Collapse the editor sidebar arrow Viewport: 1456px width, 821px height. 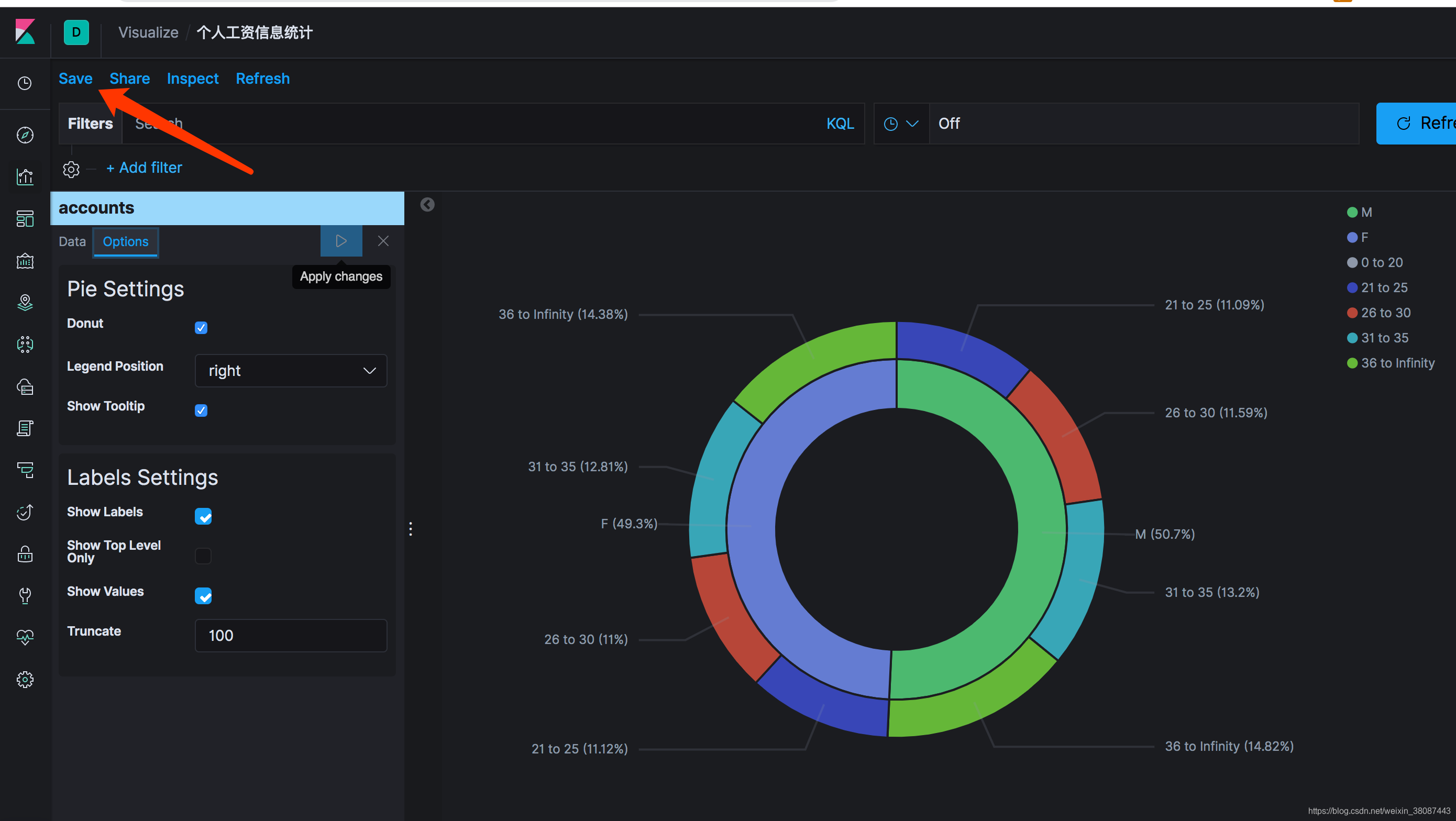click(427, 205)
